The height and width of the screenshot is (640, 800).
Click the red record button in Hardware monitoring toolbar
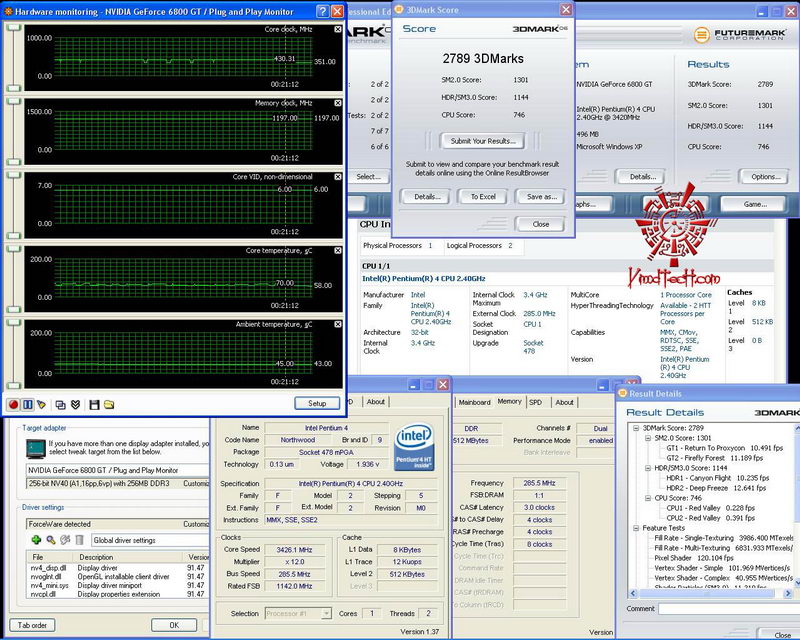[13, 405]
